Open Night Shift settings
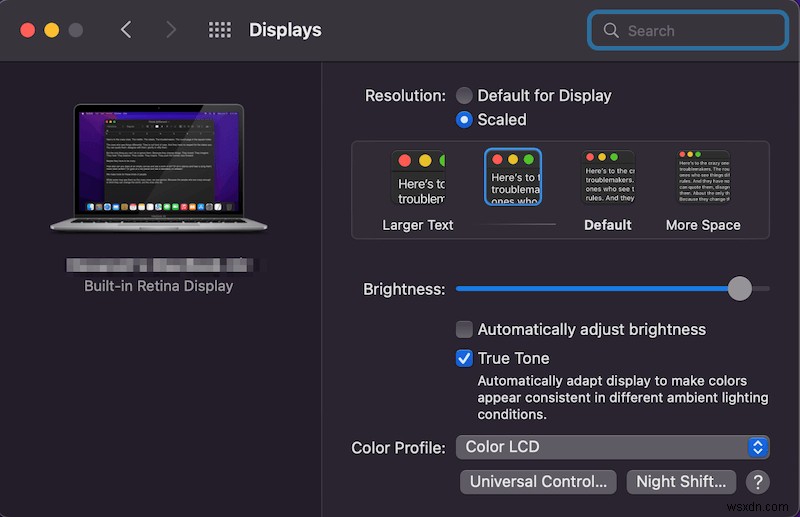Viewport: 800px width, 517px height. [681, 482]
